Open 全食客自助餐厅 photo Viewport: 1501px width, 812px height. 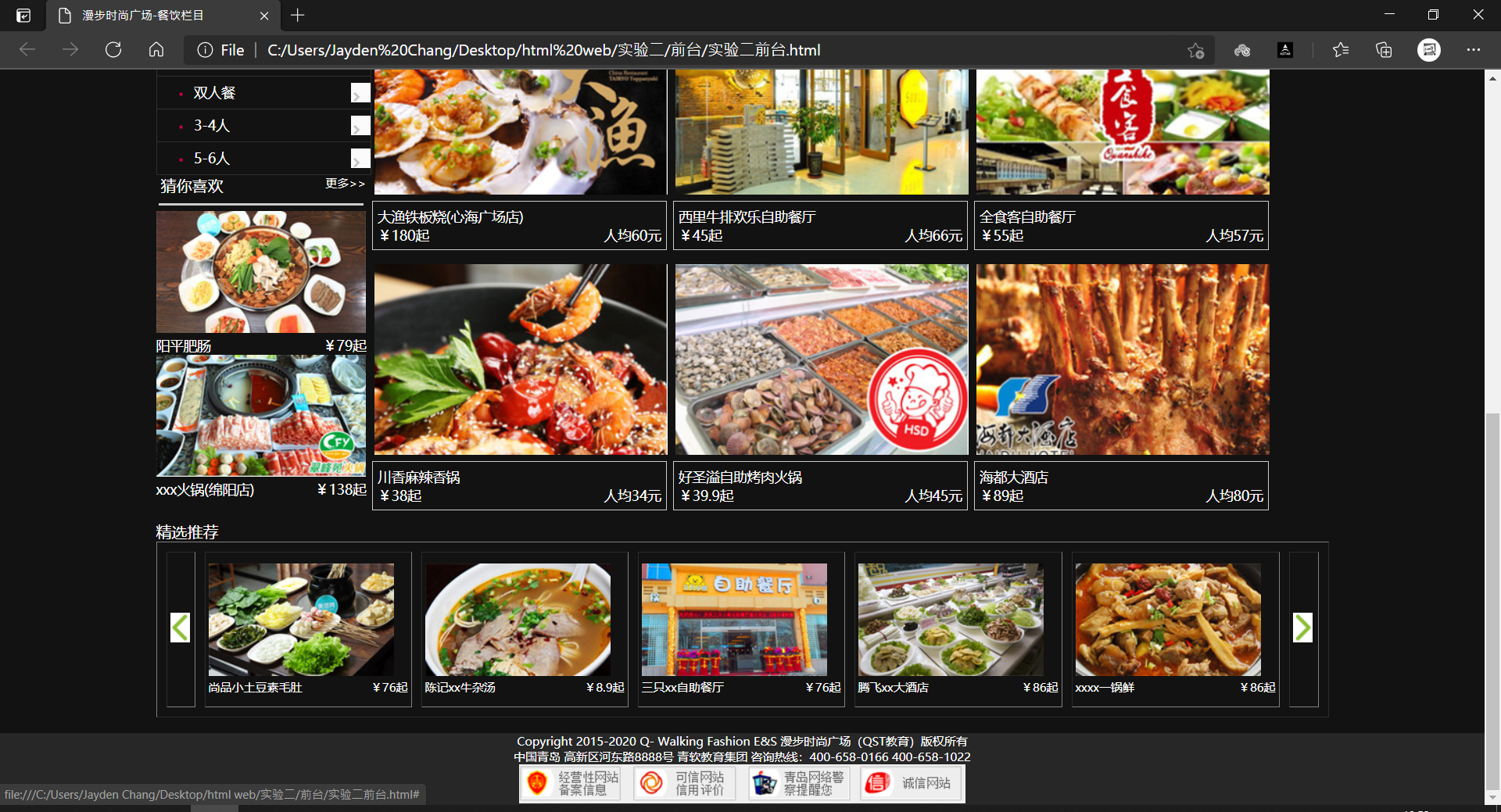(1123, 131)
